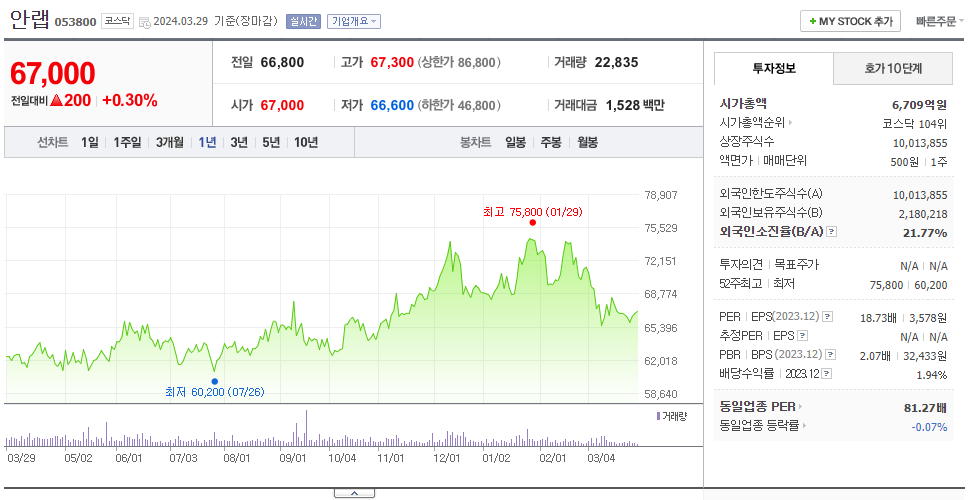The width and height of the screenshot is (968, 500).
Task: Click the 상한가 86,800 text
Action: 459,62
